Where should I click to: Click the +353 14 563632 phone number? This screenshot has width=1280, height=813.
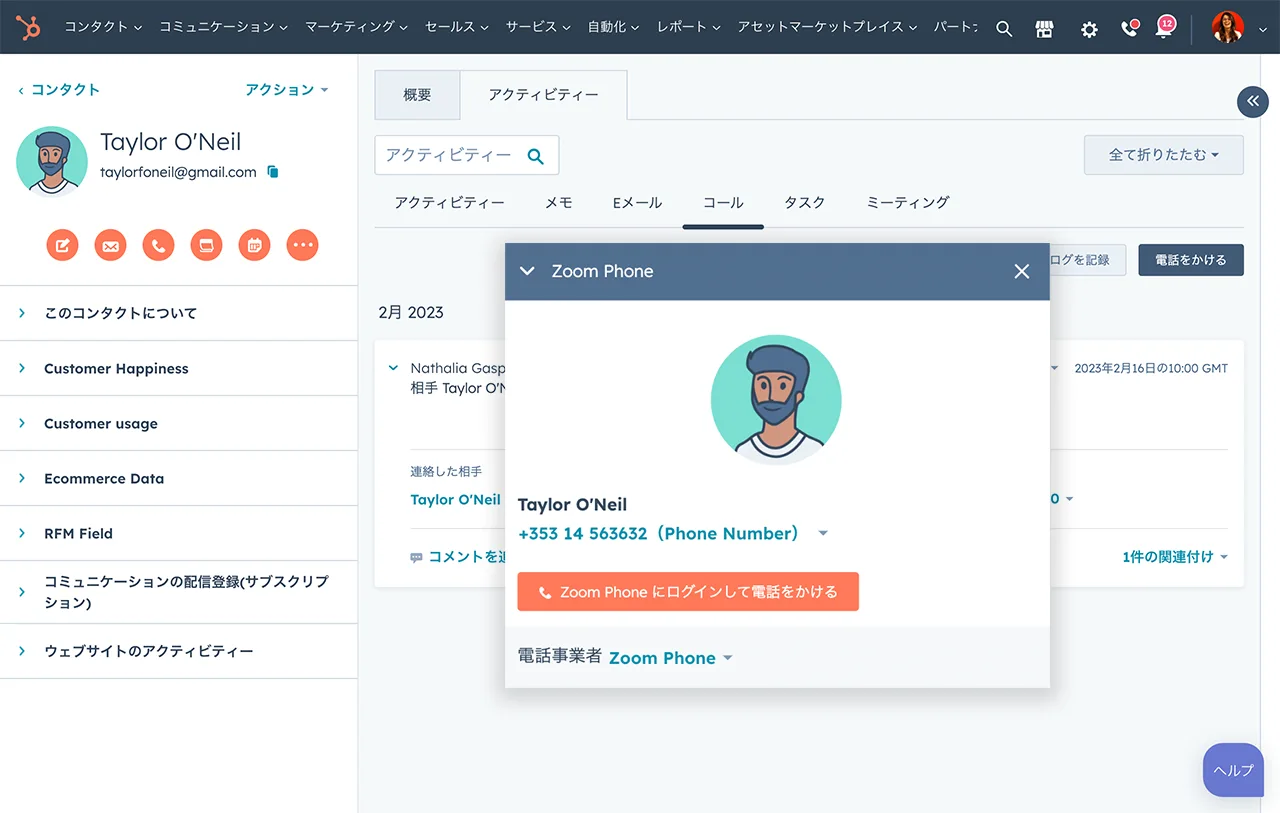pos(659,534)
